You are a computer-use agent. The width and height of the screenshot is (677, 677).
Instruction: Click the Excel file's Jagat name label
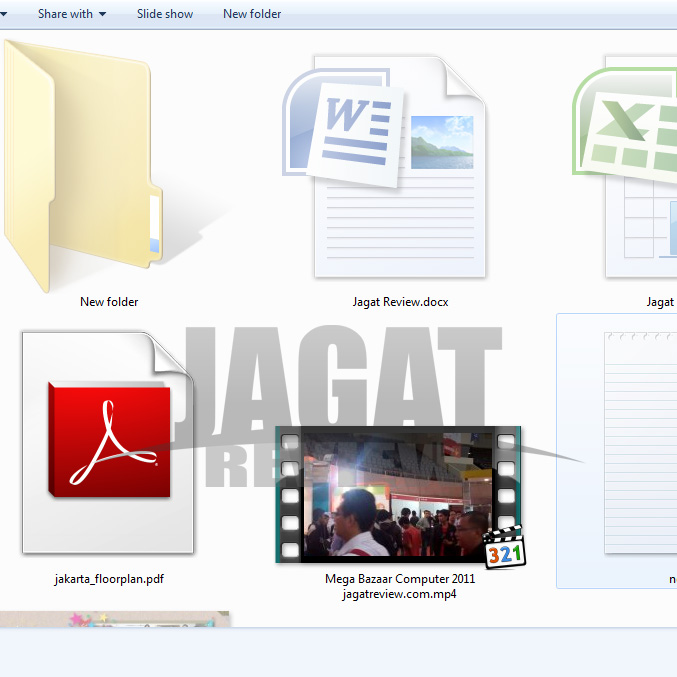click(660, 302)
